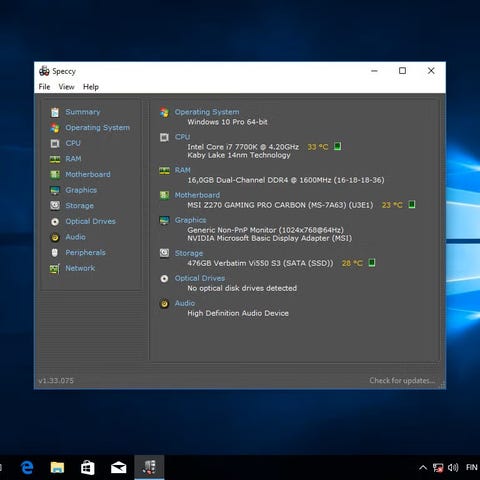Select Summary in the sidebar
Image resolution: width=480 pixels, height=480 pixels.
[x=83, y=112]
